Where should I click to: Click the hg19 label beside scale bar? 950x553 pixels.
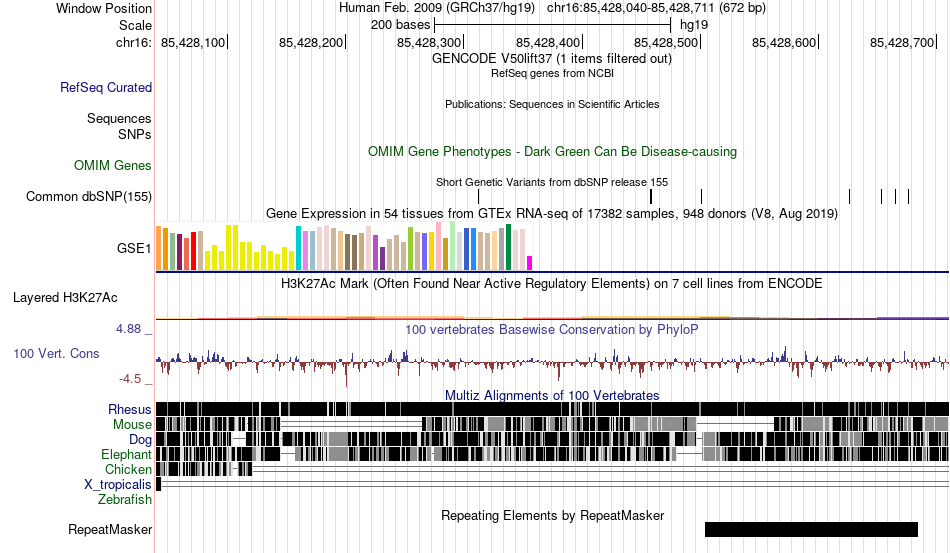click(x=694, y=25)
